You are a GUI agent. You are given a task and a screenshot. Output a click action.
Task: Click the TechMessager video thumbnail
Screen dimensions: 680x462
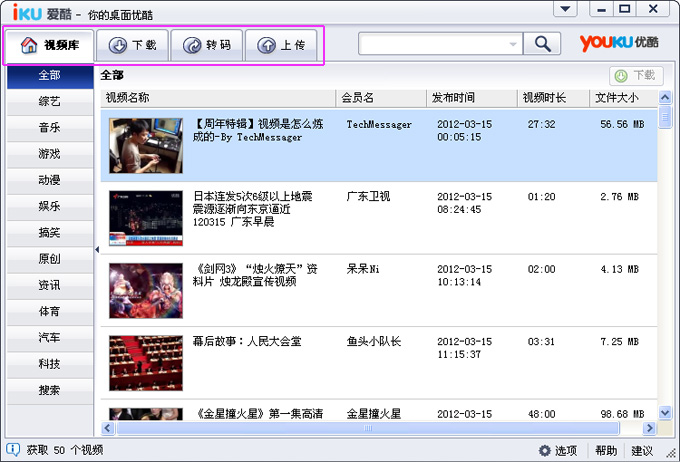pos(145,146)
